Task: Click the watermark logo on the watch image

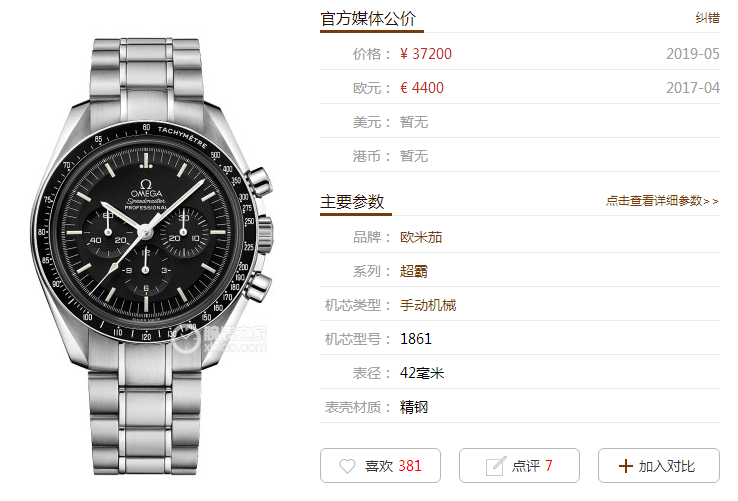Action: click(x=220, y=339)
